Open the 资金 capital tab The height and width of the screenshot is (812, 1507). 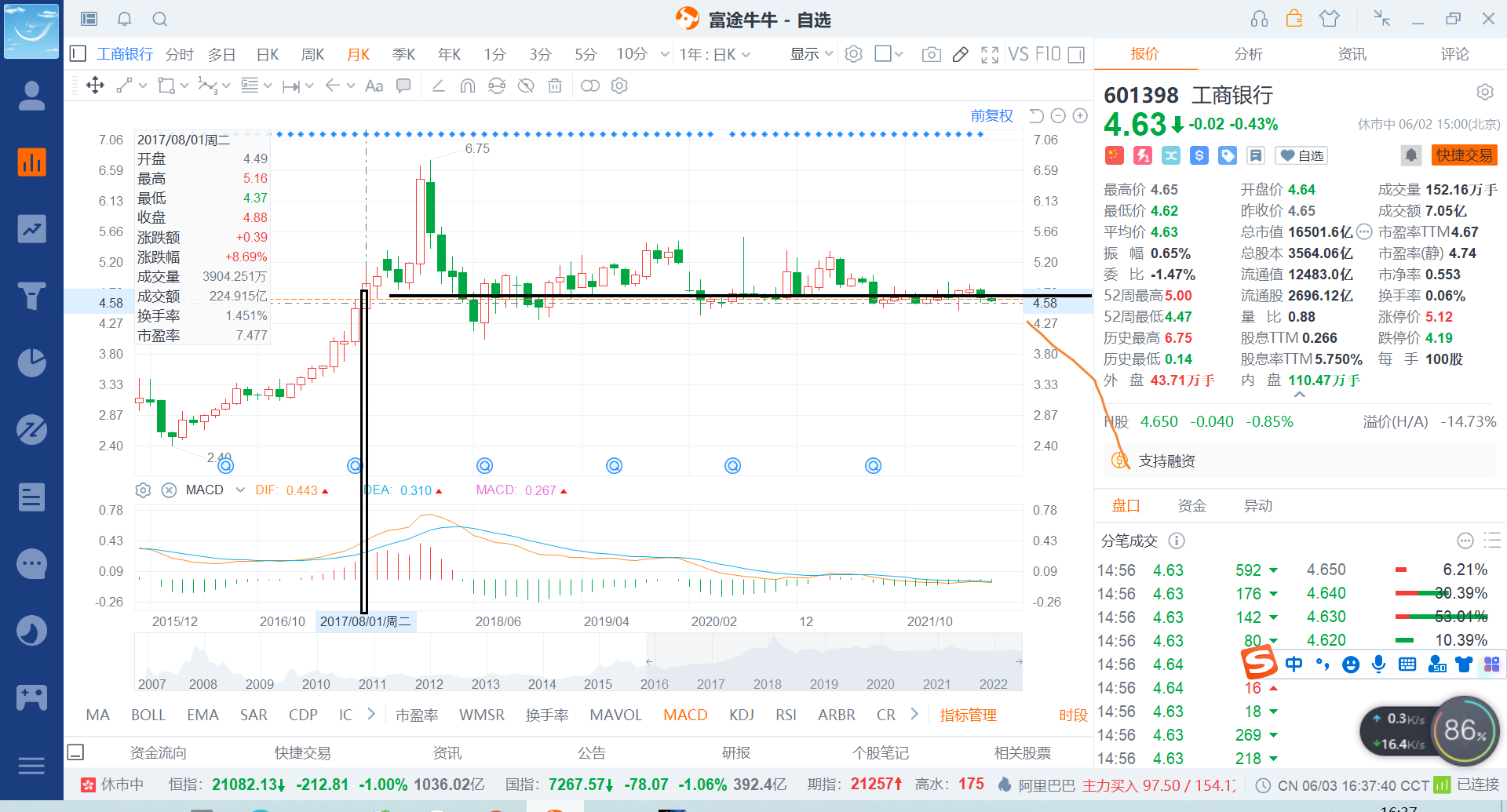tap(1191, 506)
